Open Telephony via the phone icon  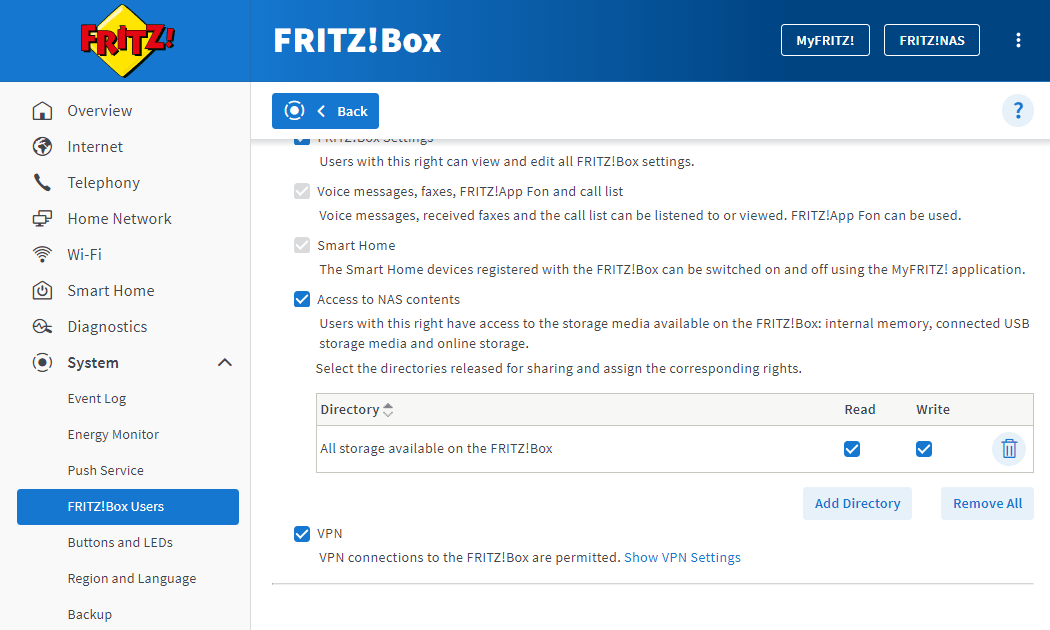(42, 182)
